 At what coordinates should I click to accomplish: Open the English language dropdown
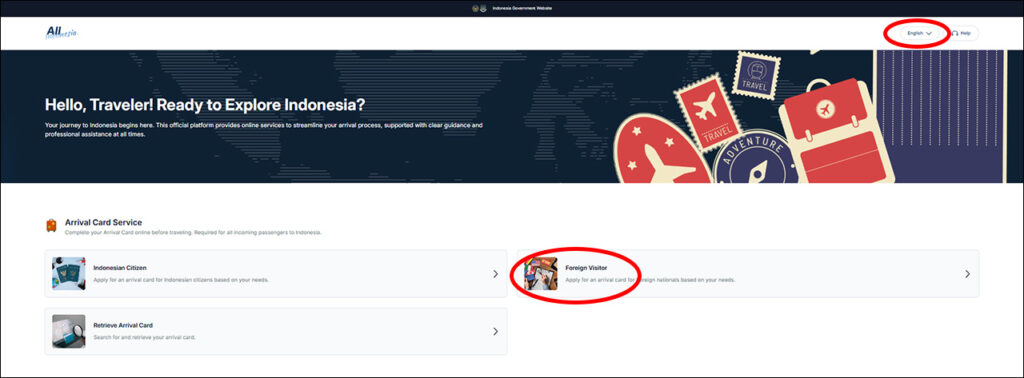[919, 33]
